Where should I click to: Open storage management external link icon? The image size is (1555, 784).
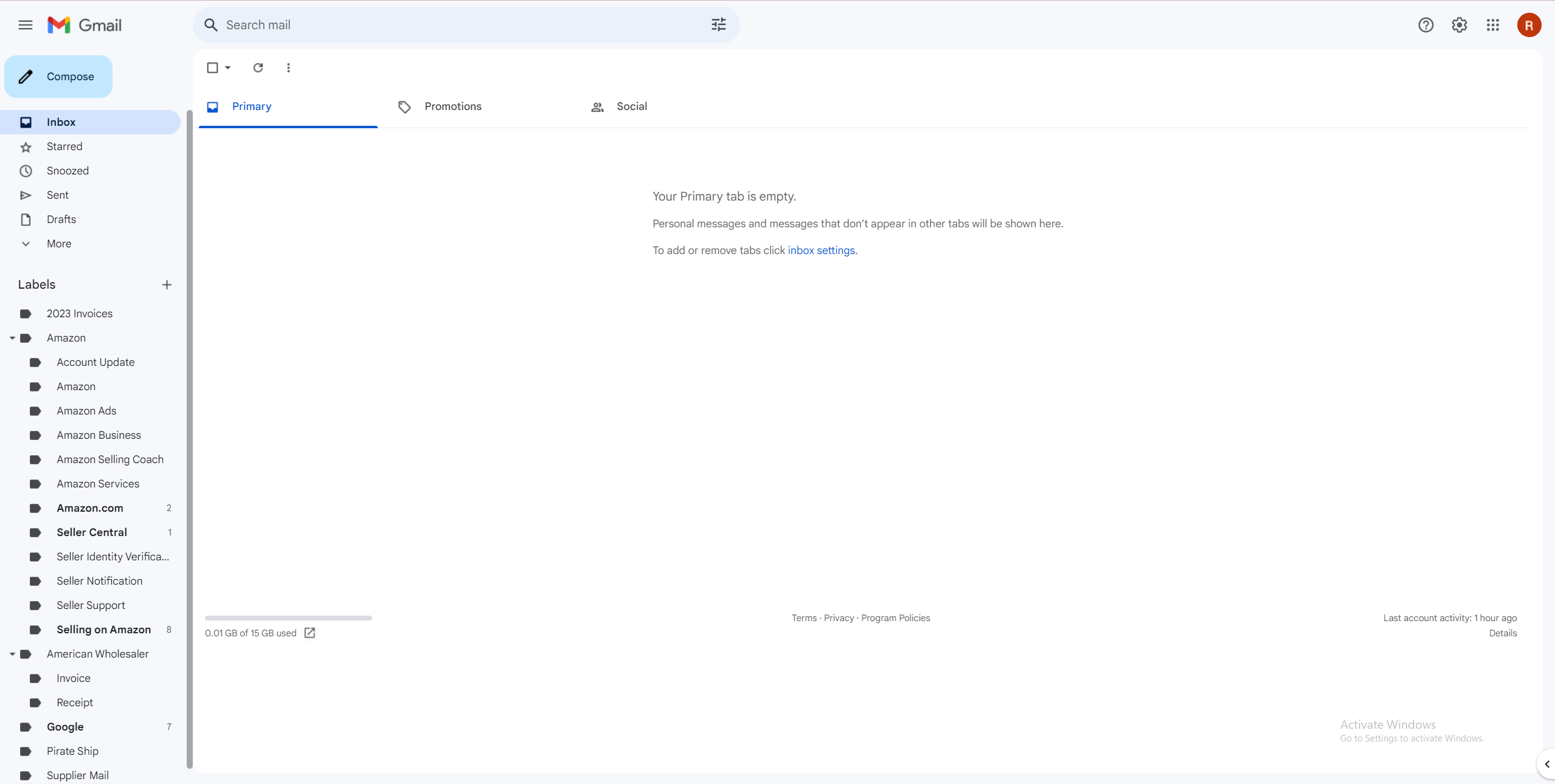click(x=310, y=633)
